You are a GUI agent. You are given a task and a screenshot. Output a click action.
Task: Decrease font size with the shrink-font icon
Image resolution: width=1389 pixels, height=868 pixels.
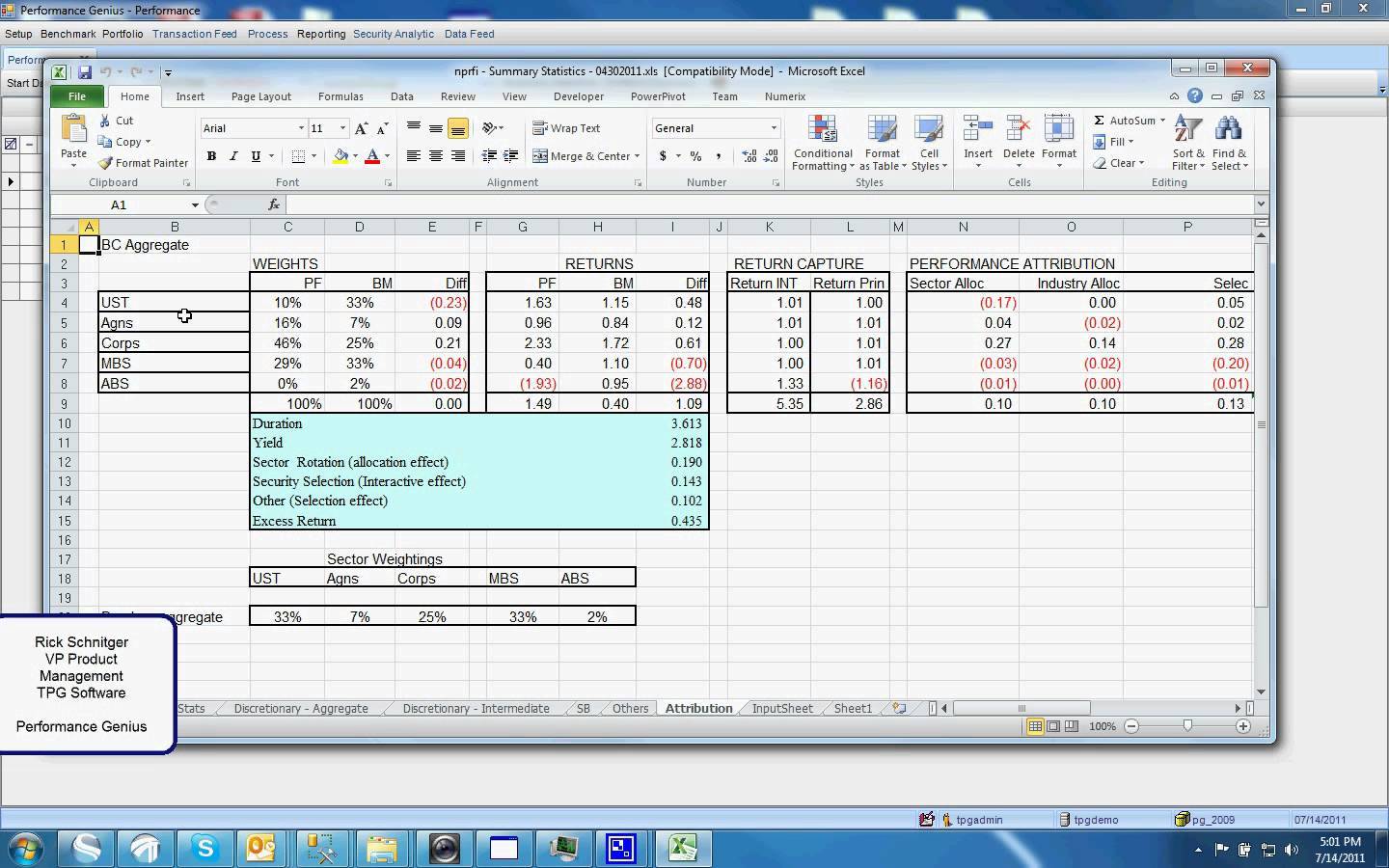click(382, 128)
